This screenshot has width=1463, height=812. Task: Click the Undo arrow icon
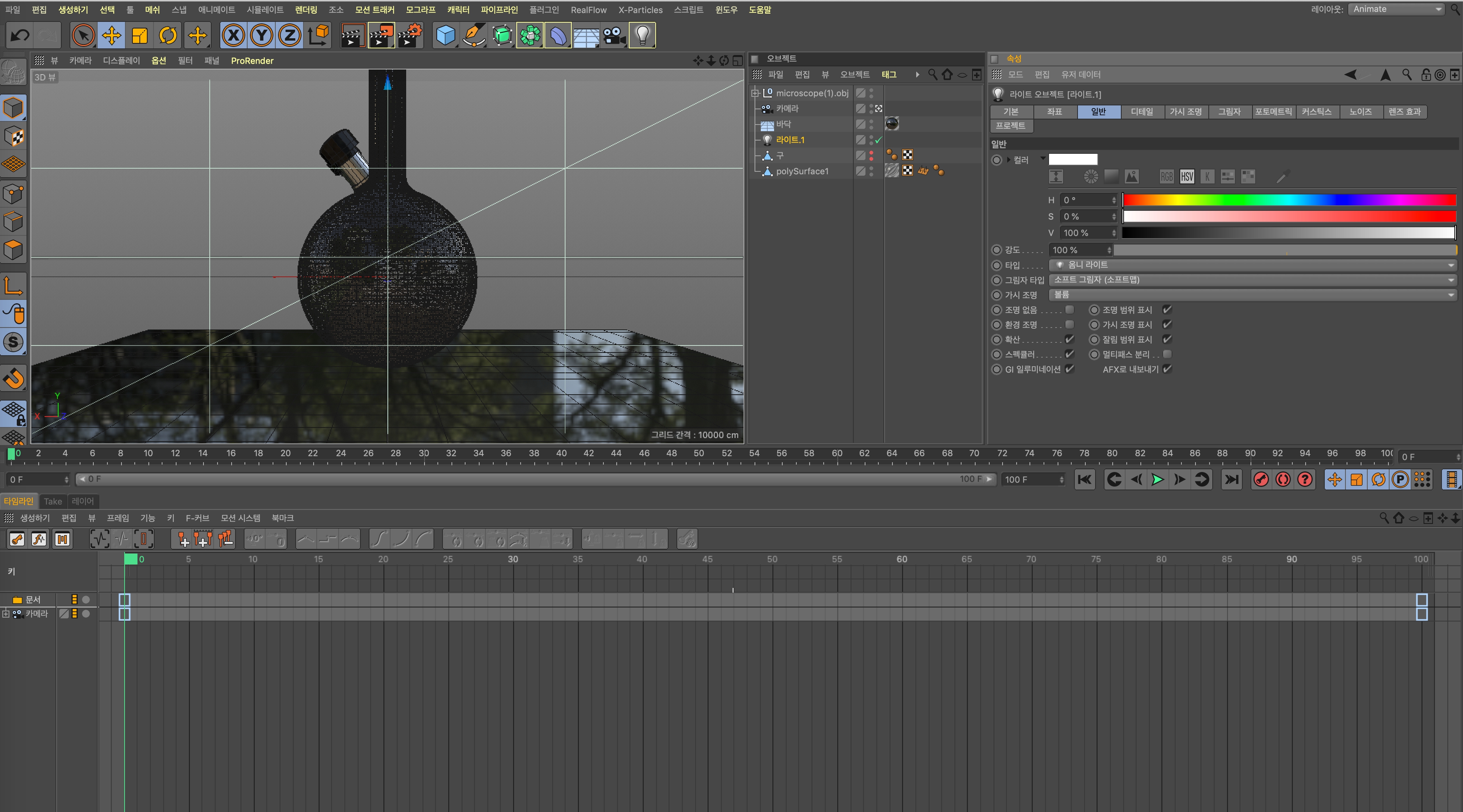20,35
